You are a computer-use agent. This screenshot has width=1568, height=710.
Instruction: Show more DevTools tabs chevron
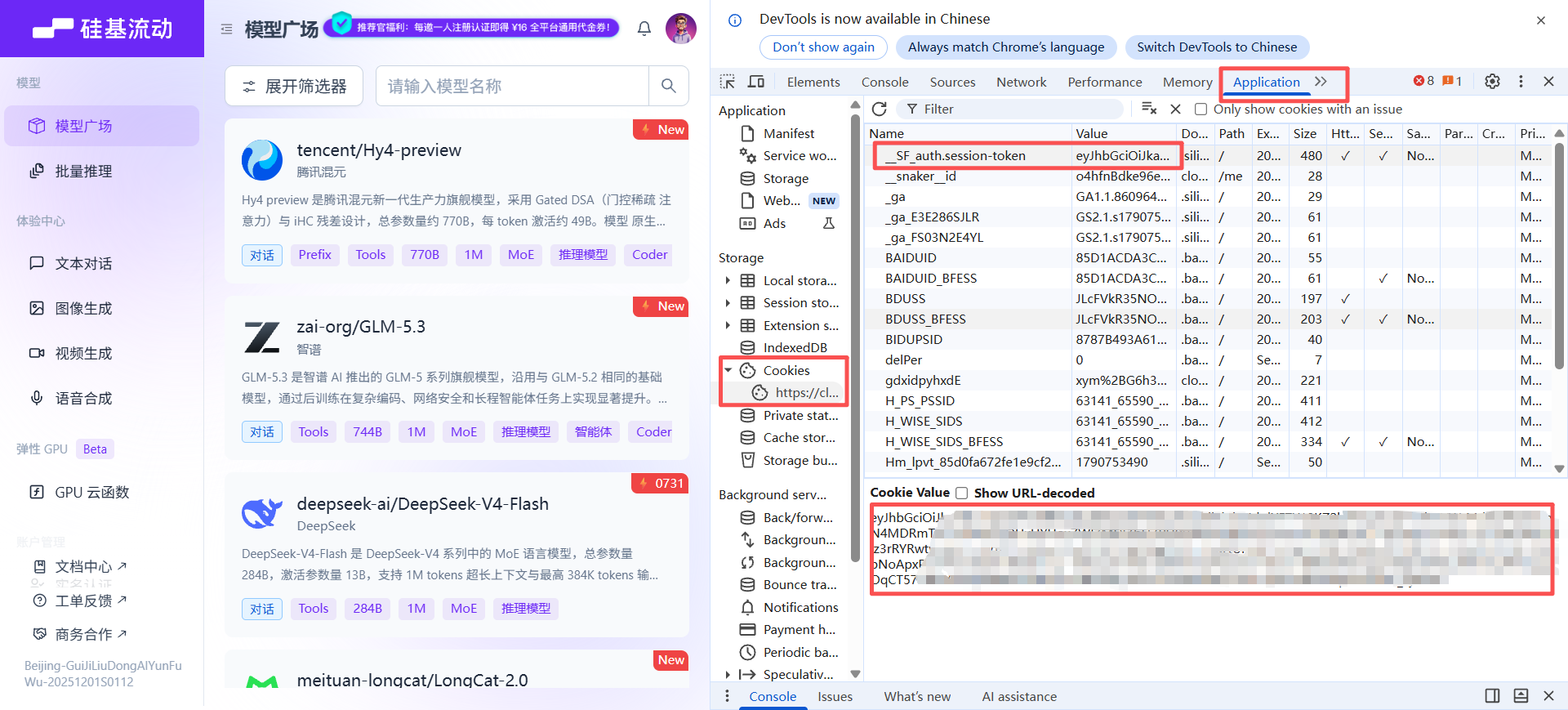click(x=1321, y=82)
